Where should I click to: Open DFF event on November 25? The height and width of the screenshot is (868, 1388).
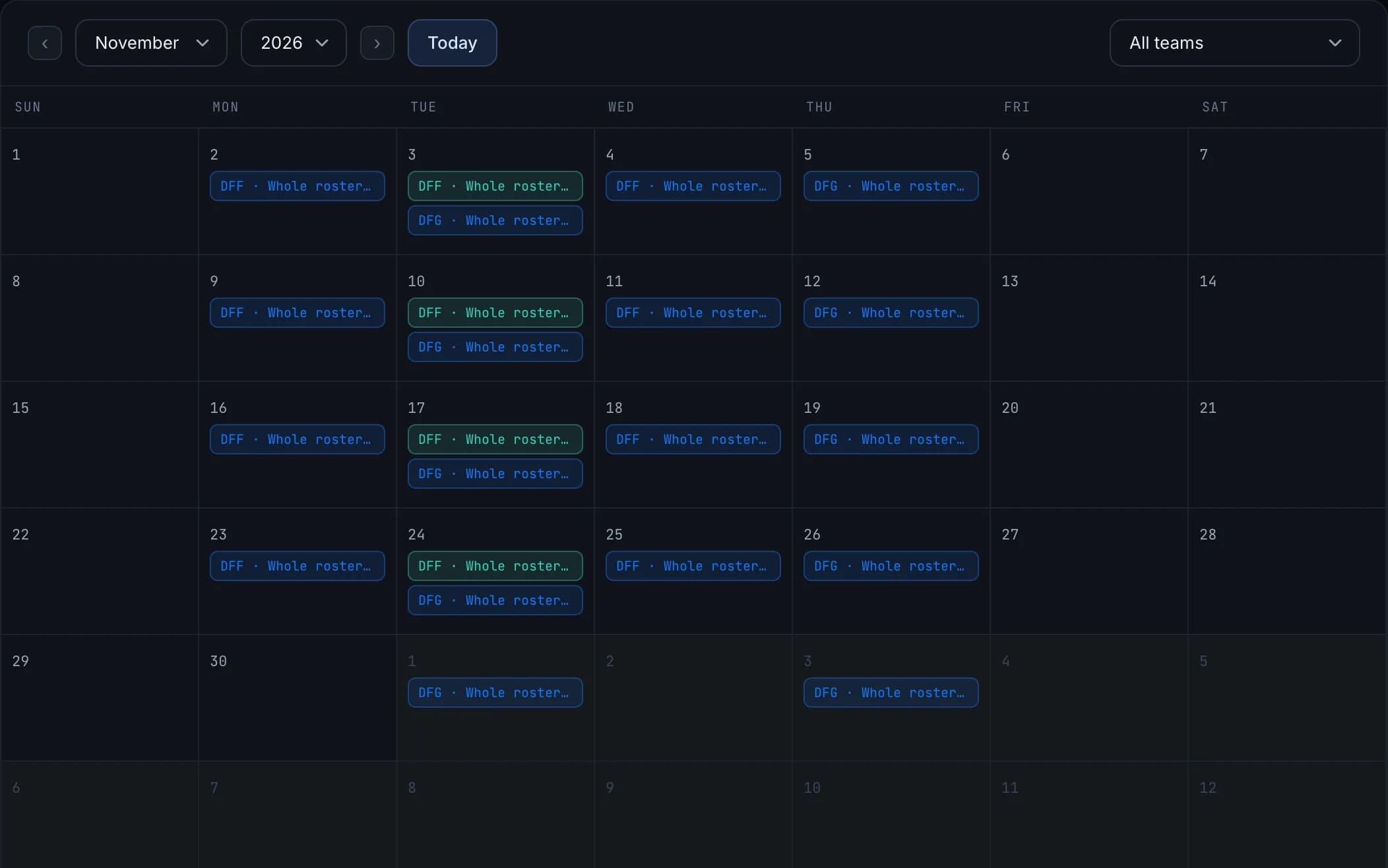click(x=693, y=566)
